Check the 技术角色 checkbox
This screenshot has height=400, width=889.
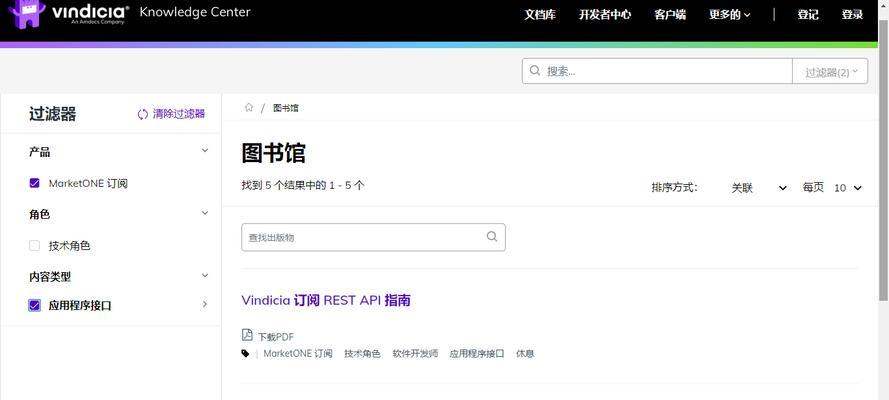tap(35, 245)
